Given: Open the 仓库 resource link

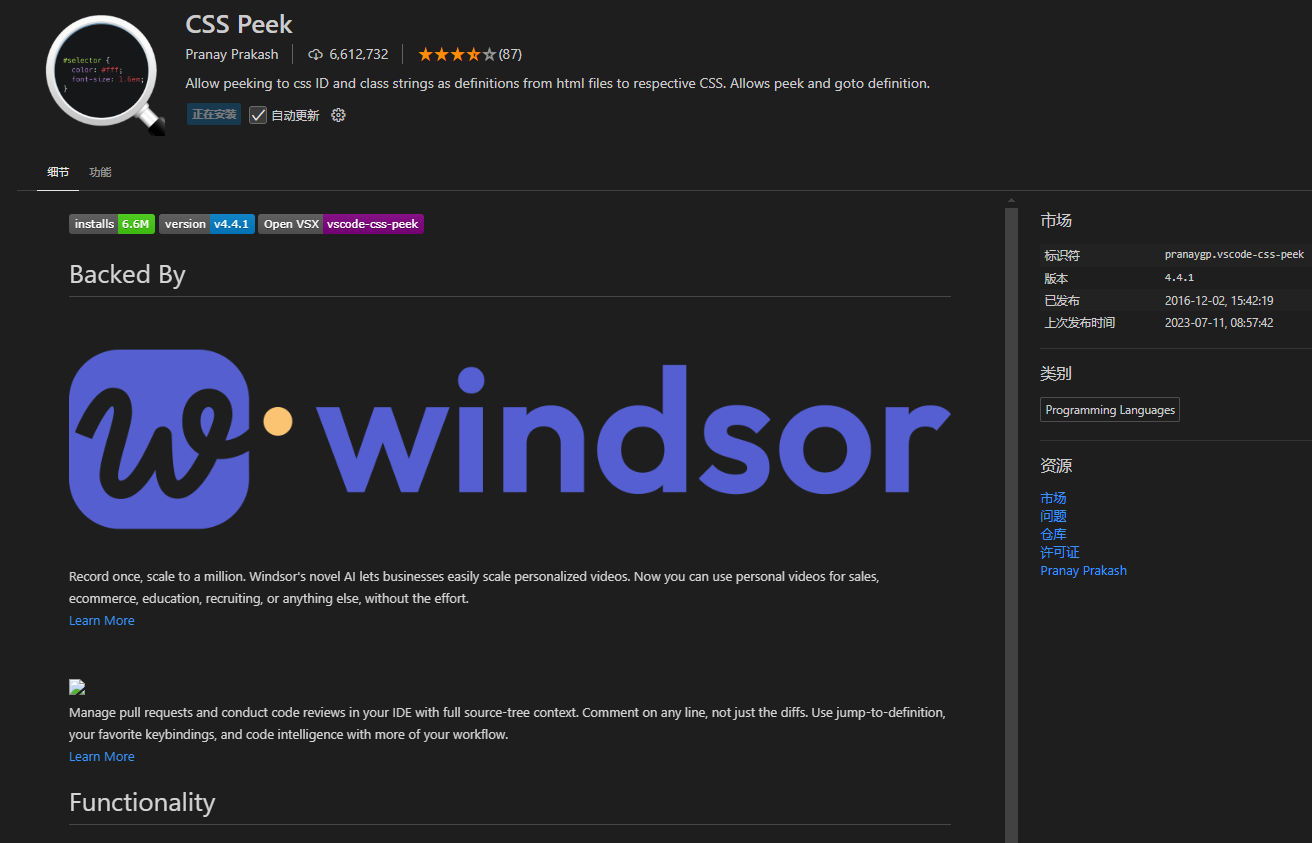Looking at the screenshot, I should click(x=1053, y=534).
